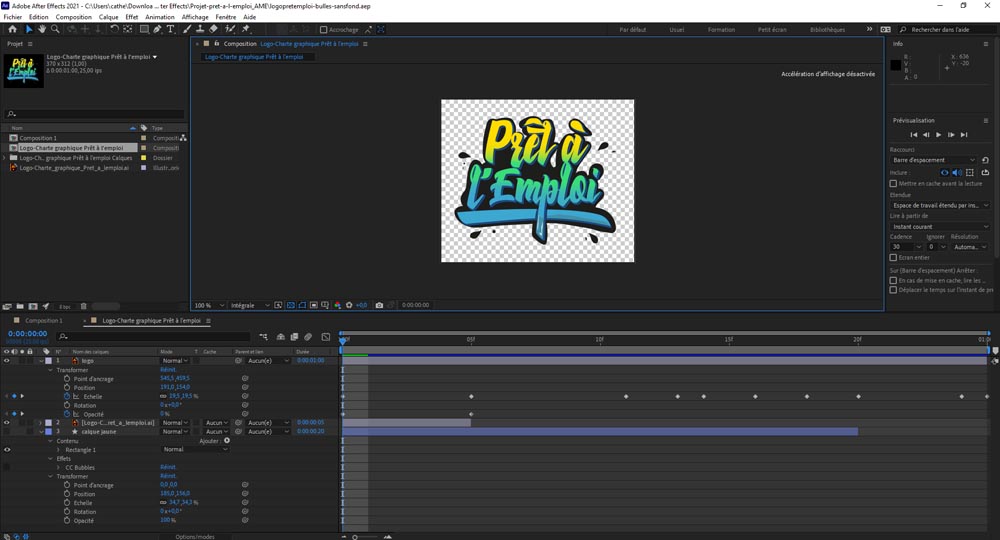Screen dimensions: 1000x540
Task: Switch to the 'Par défaut' workspace
Action: tap(633, 30)
